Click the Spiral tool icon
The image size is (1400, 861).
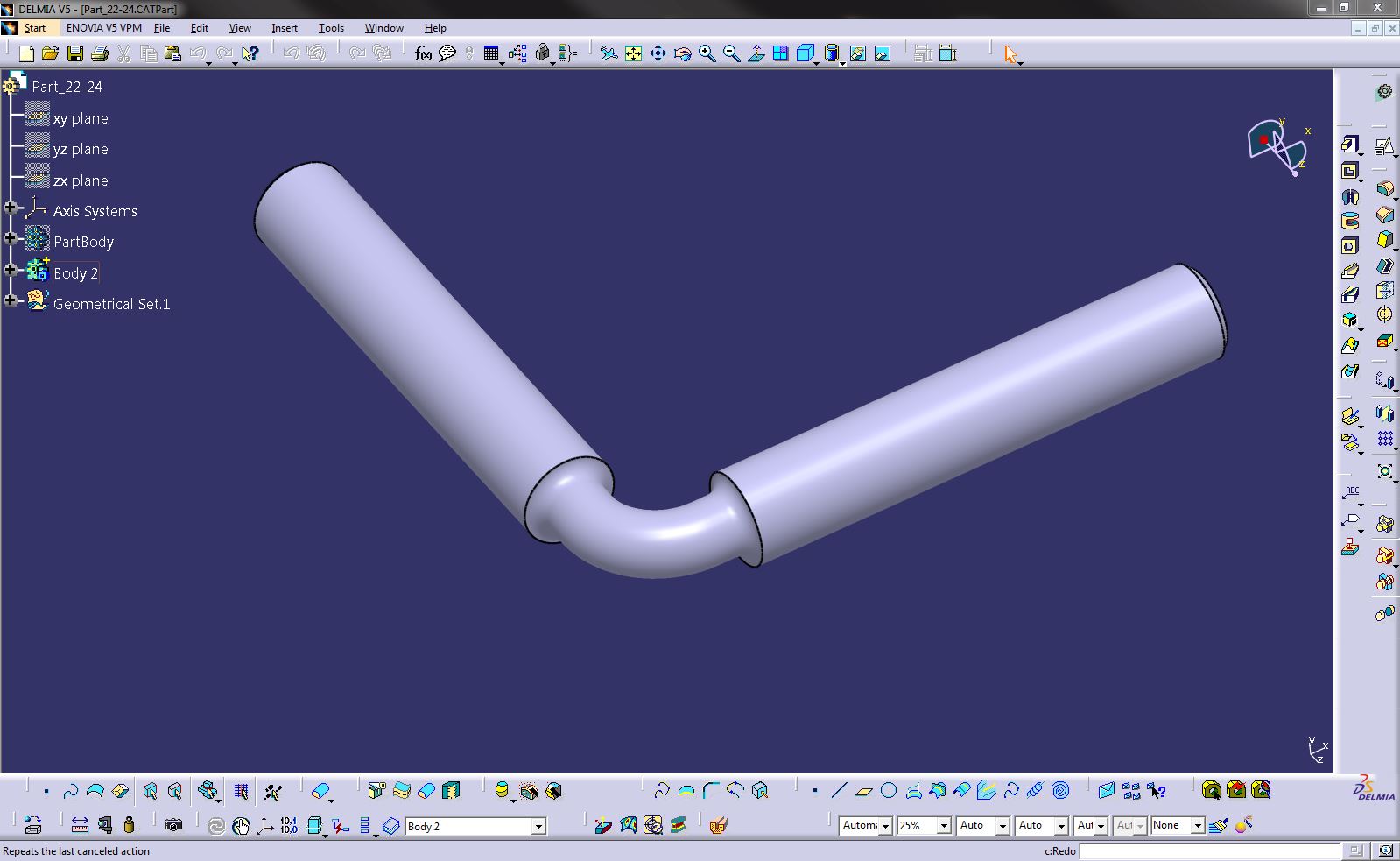pyautogui.click(x=1060, y=791)
